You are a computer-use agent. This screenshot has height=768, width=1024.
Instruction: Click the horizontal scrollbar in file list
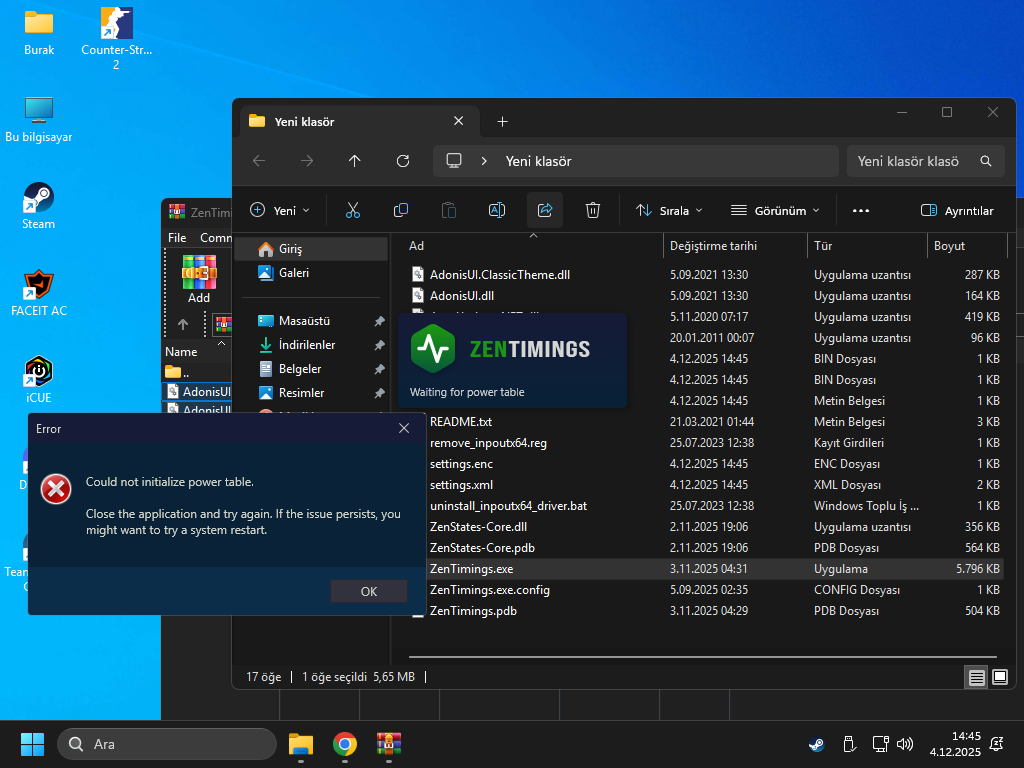(x=703, y=656)
